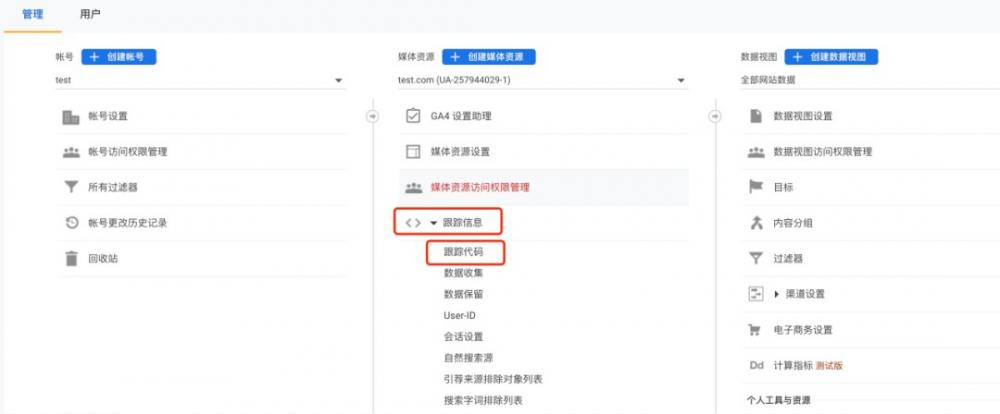Click the document icon beside 数据视图设置

(x=756, y=116)
